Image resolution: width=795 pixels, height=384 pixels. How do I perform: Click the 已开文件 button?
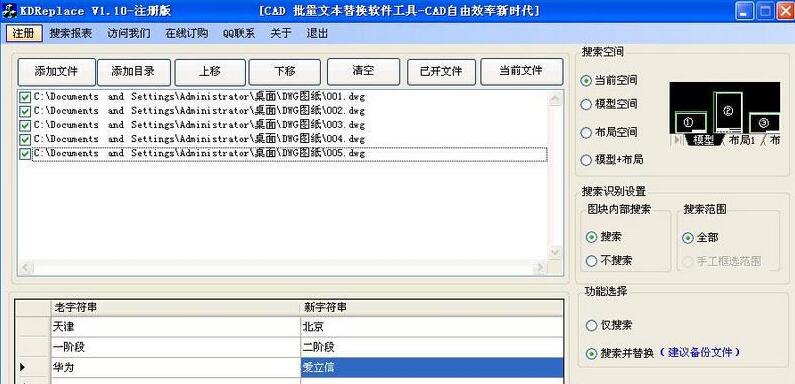(441, 72)
